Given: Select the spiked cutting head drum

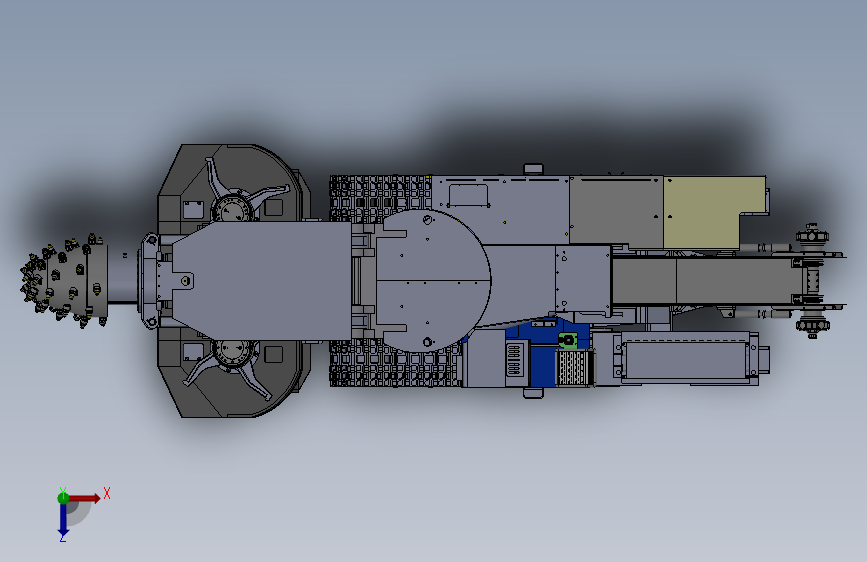Looking at the screenshot, I should click(64, 281).
